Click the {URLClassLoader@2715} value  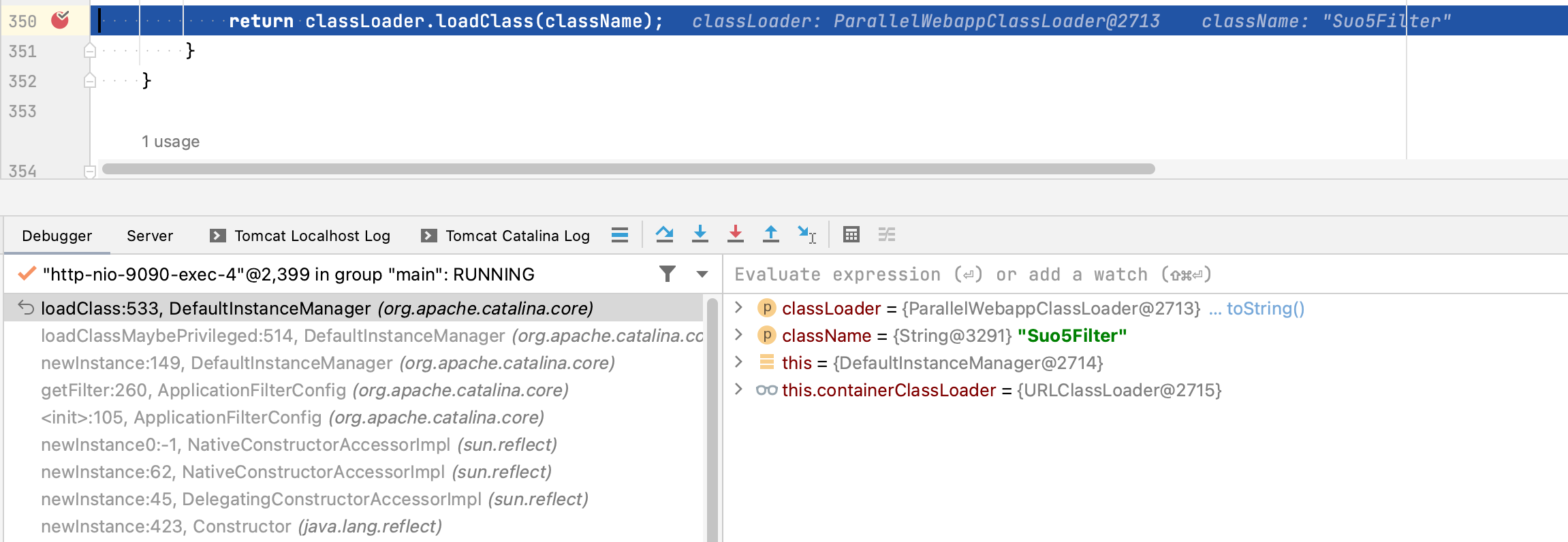coord(1119,390)
